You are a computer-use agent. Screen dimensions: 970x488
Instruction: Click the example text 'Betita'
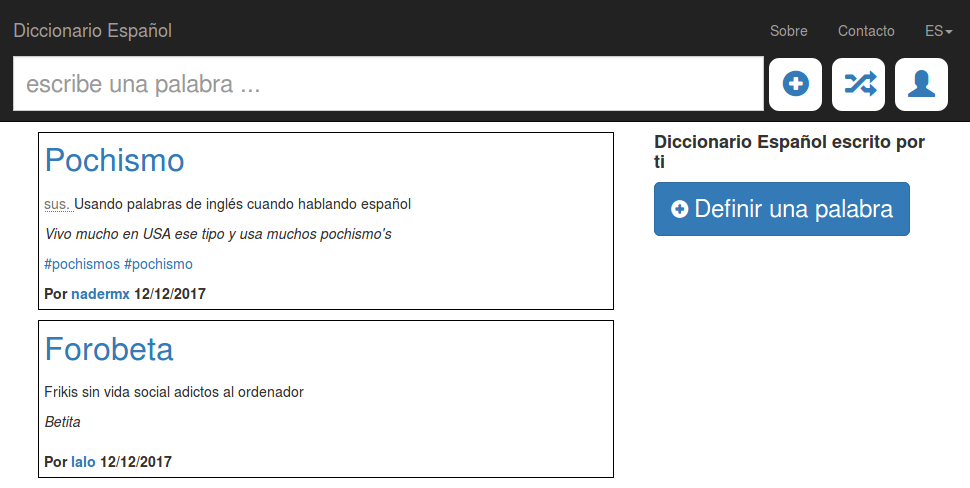[62, 422]
